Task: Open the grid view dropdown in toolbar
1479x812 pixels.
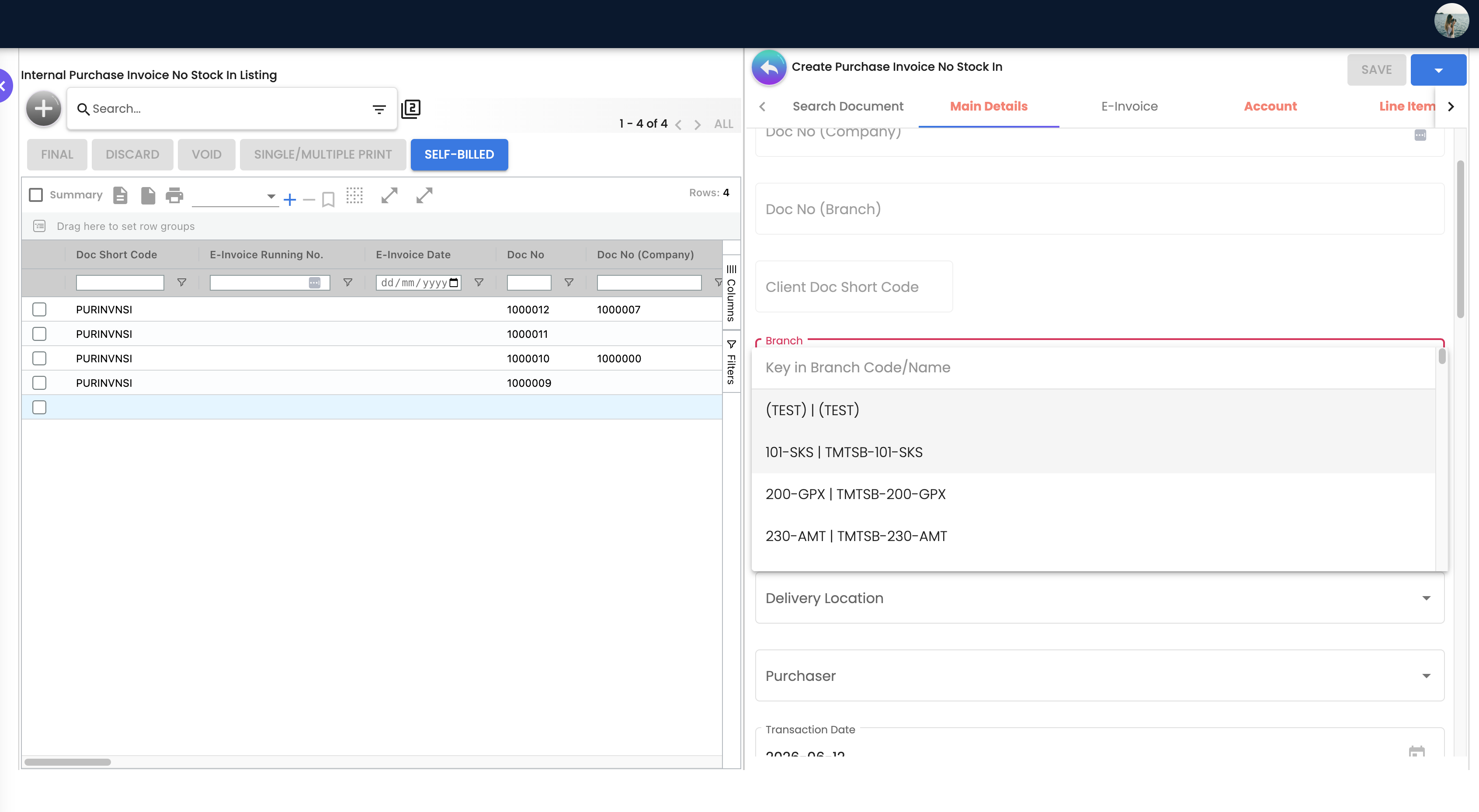Action: (x=236, y=196)
